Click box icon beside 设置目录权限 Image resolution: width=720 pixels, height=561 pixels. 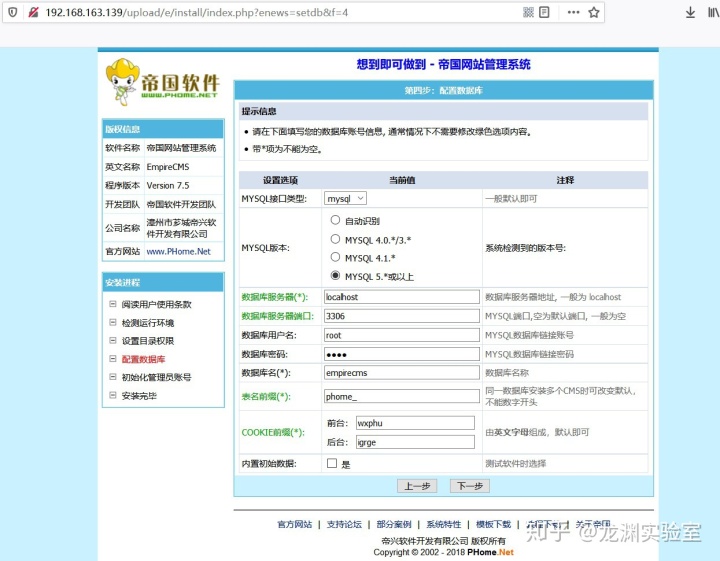click(x=112, y=340)
